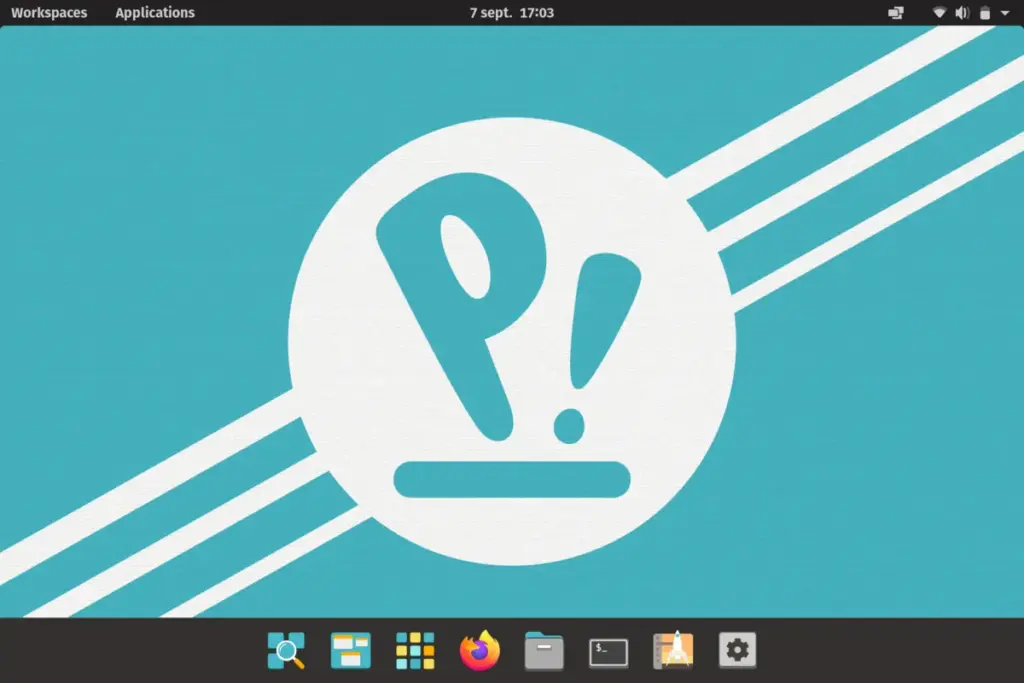Open the Workspaces overview icon in dock
This screenshot has width=1024, height=683.
pos(351,651)
